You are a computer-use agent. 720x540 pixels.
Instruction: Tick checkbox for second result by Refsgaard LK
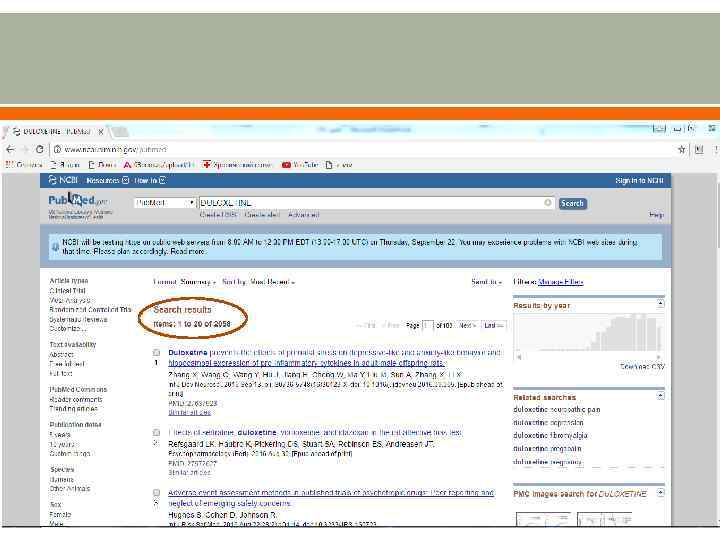[x=157, y=433]
